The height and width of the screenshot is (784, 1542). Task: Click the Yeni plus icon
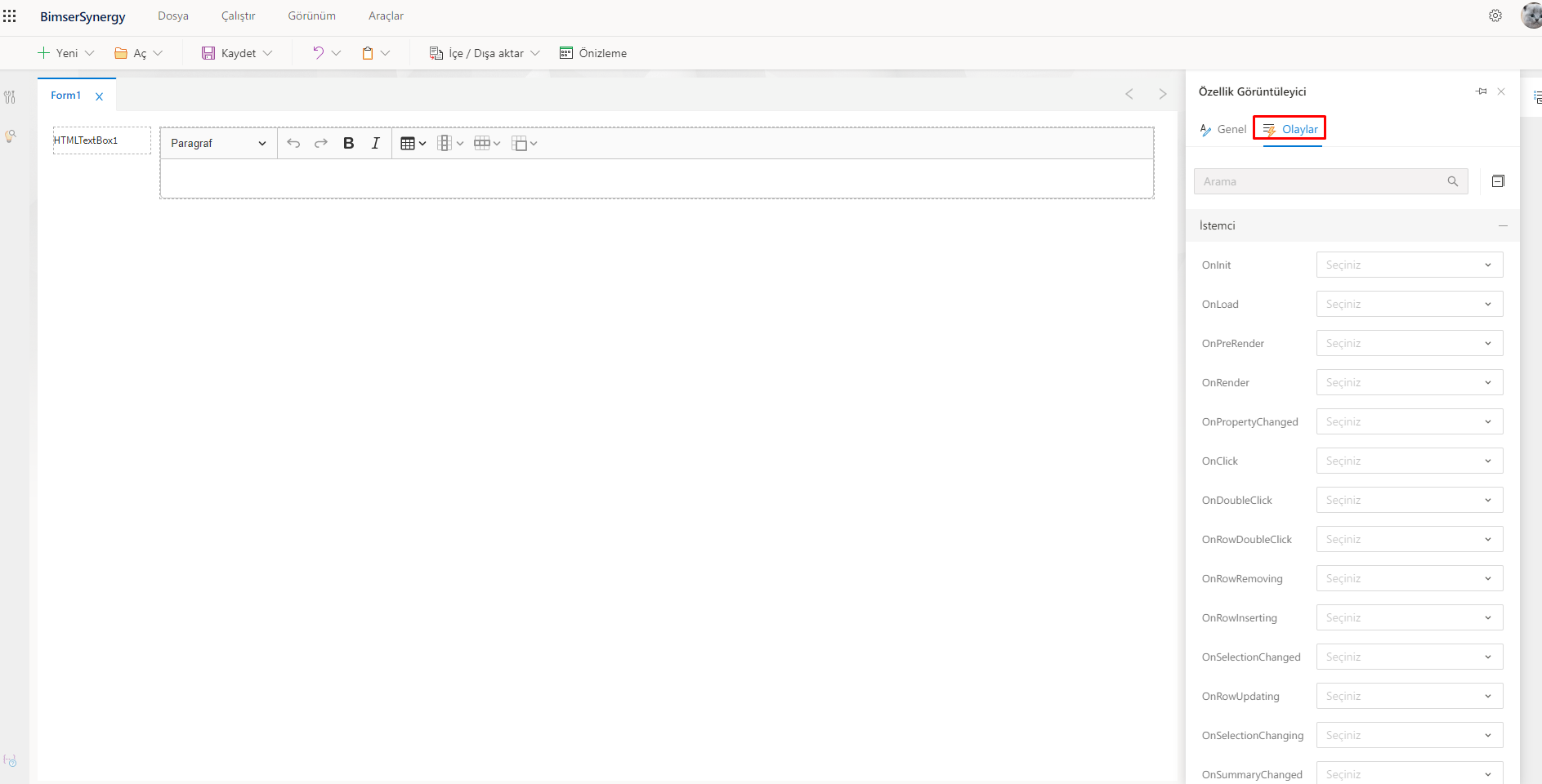pos(44,53)
